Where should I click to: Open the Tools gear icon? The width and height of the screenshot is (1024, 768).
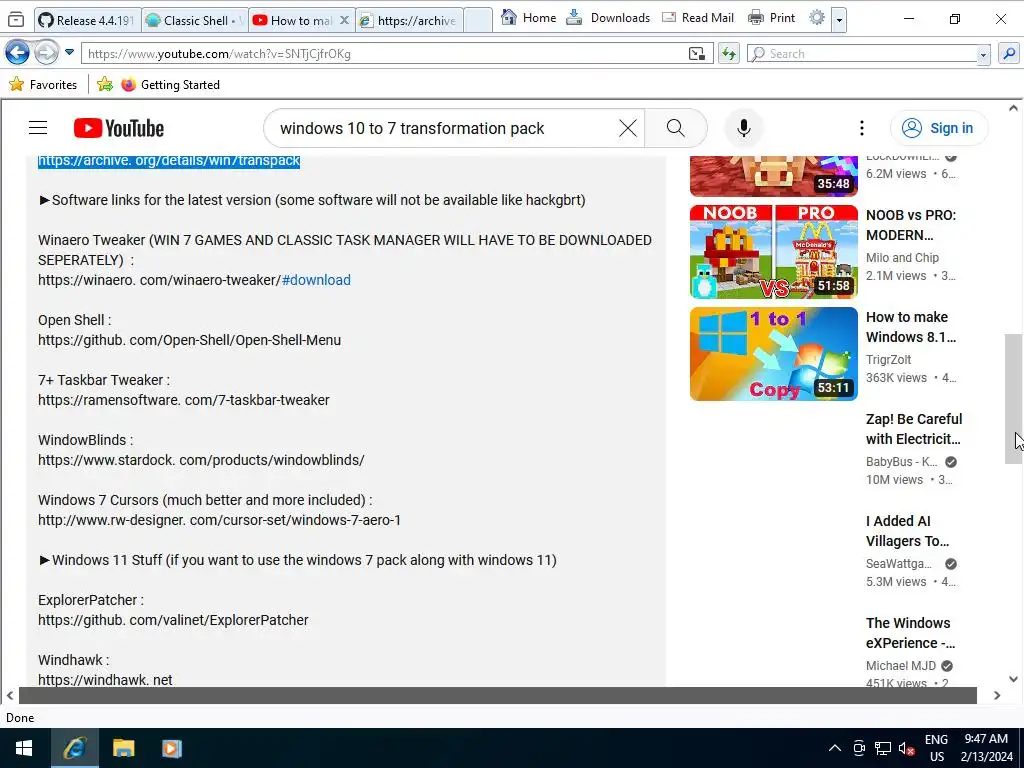[x=816, y=18]
